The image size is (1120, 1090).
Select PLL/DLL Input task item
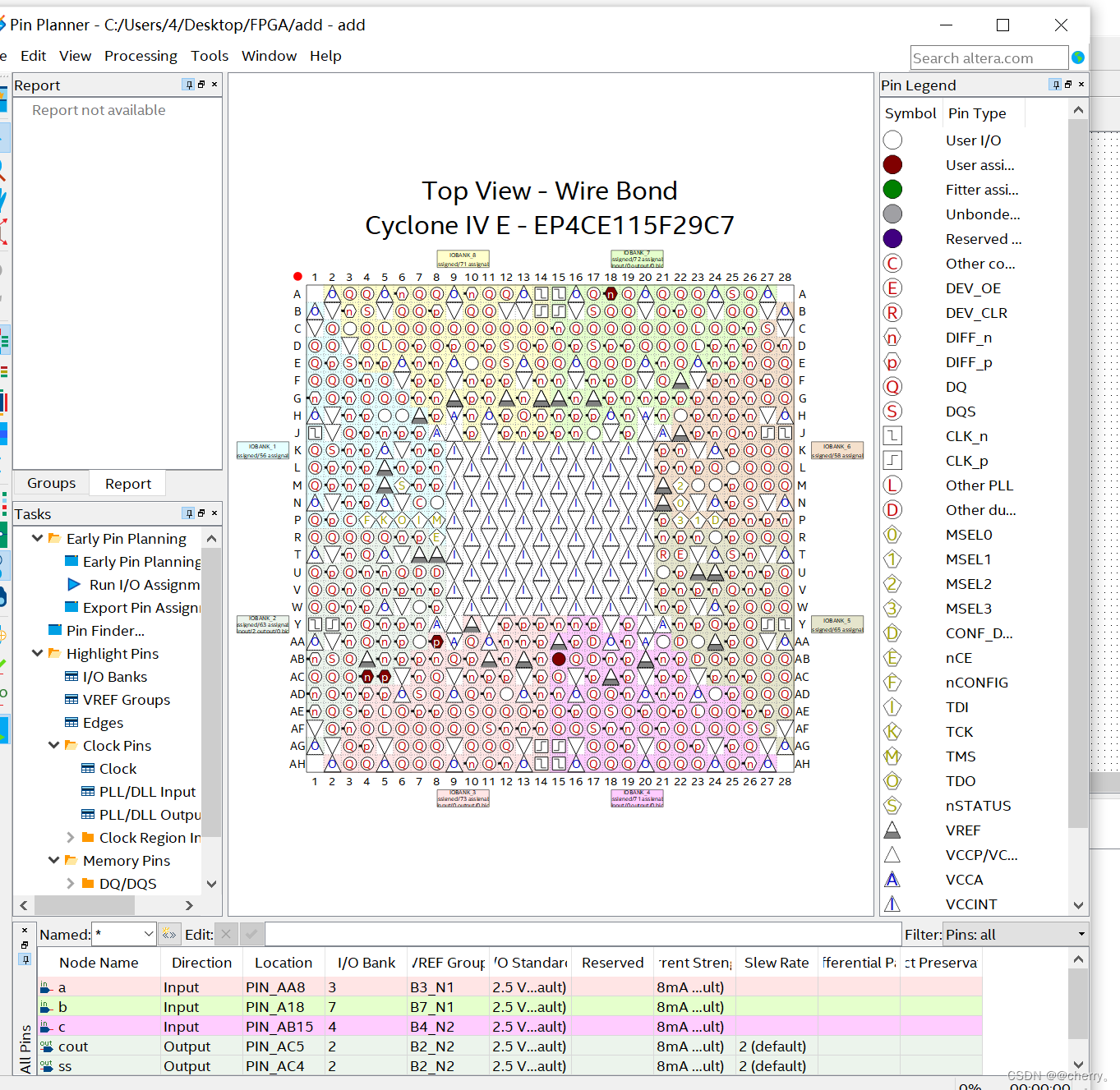(x=147, y=791)
